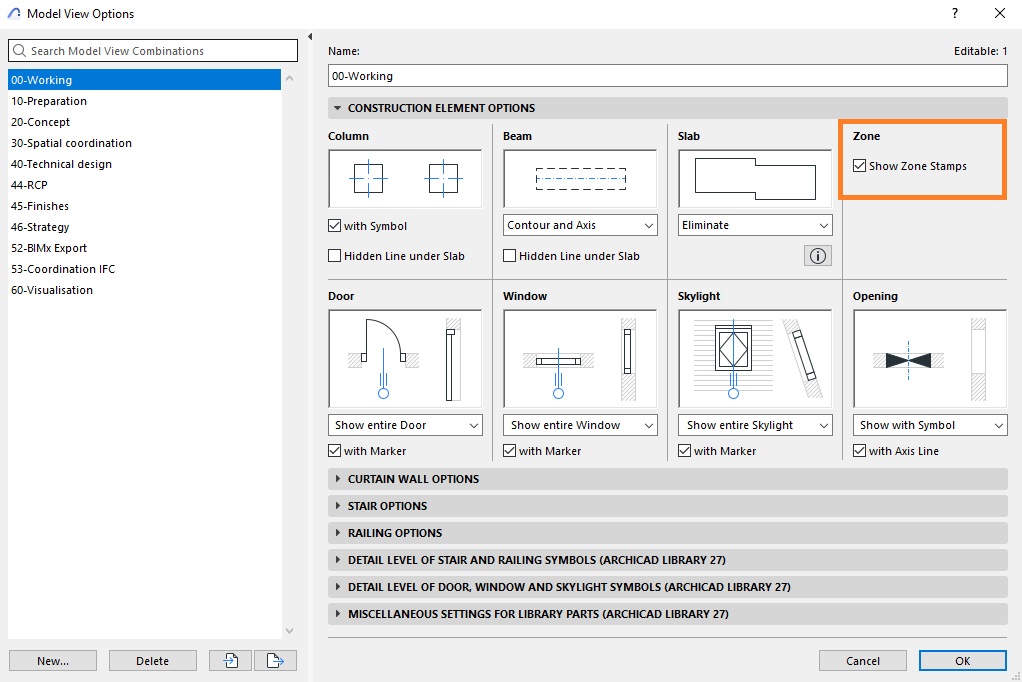This screenshot has height=682, width=1022.
Task: Collapse the left list panel arrow
Action: pyautogui.click(x=310, y=37)
